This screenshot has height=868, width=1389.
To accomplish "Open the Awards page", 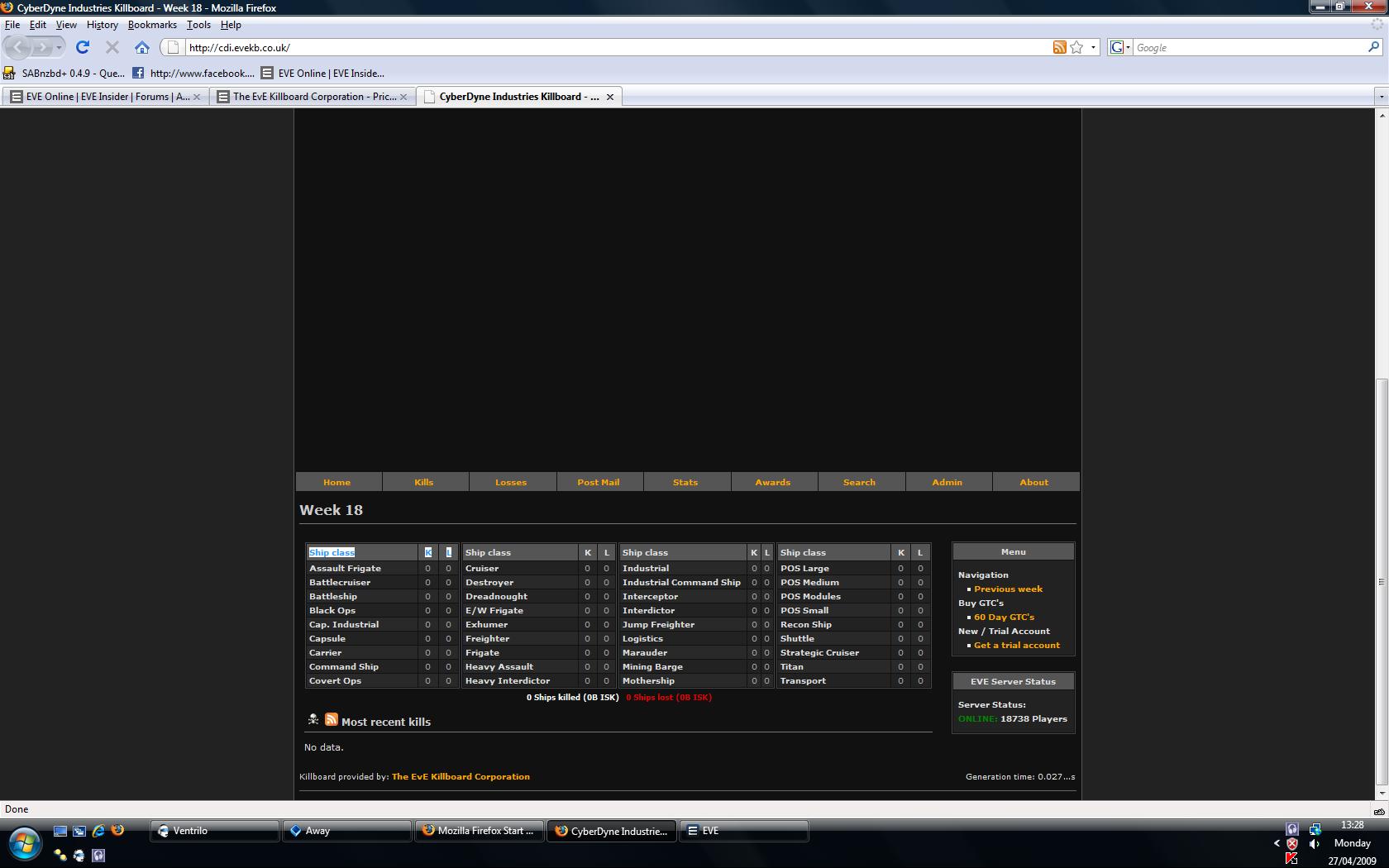I will pos(773,482).
